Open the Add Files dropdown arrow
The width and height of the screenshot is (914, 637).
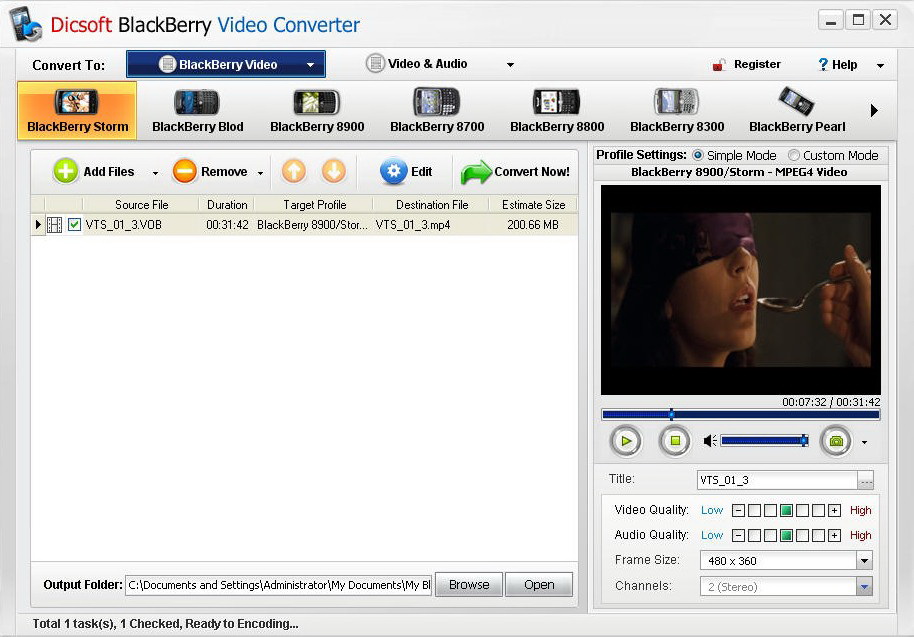[x=155, y=173]
